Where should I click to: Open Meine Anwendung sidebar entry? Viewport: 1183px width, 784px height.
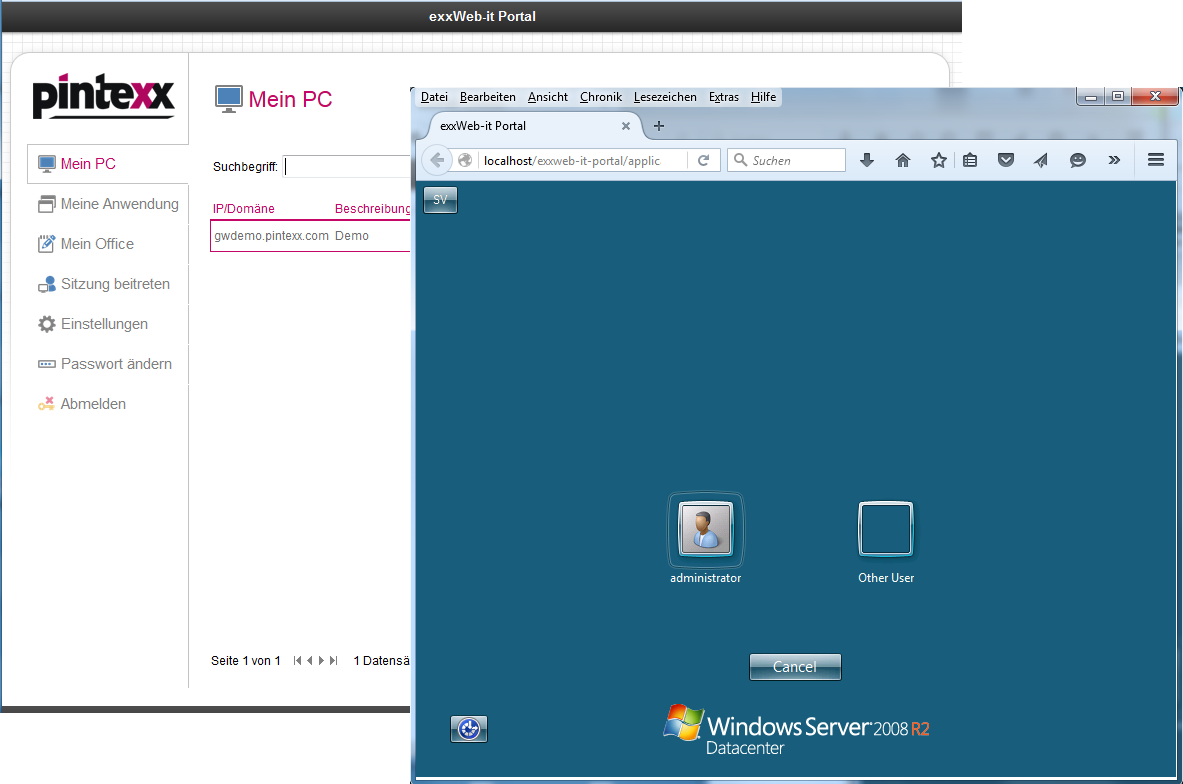[108, 204]
